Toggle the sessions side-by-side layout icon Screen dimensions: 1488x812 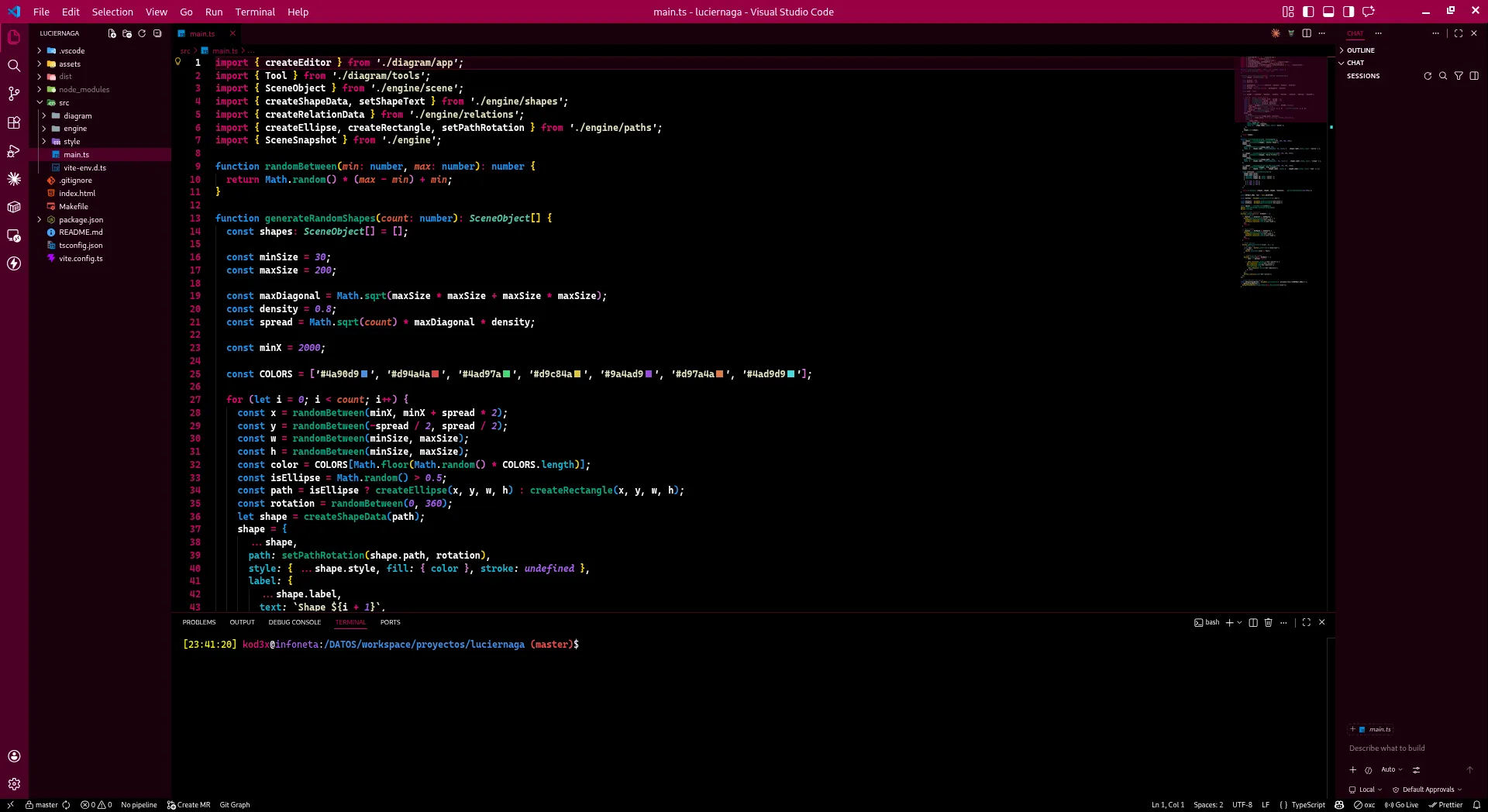tap(1474, 76)
